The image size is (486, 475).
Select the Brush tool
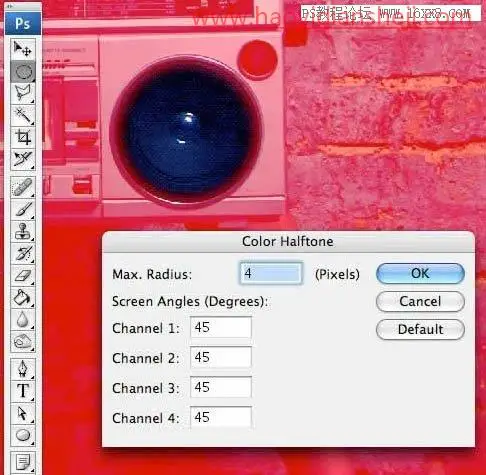[23, 209]
